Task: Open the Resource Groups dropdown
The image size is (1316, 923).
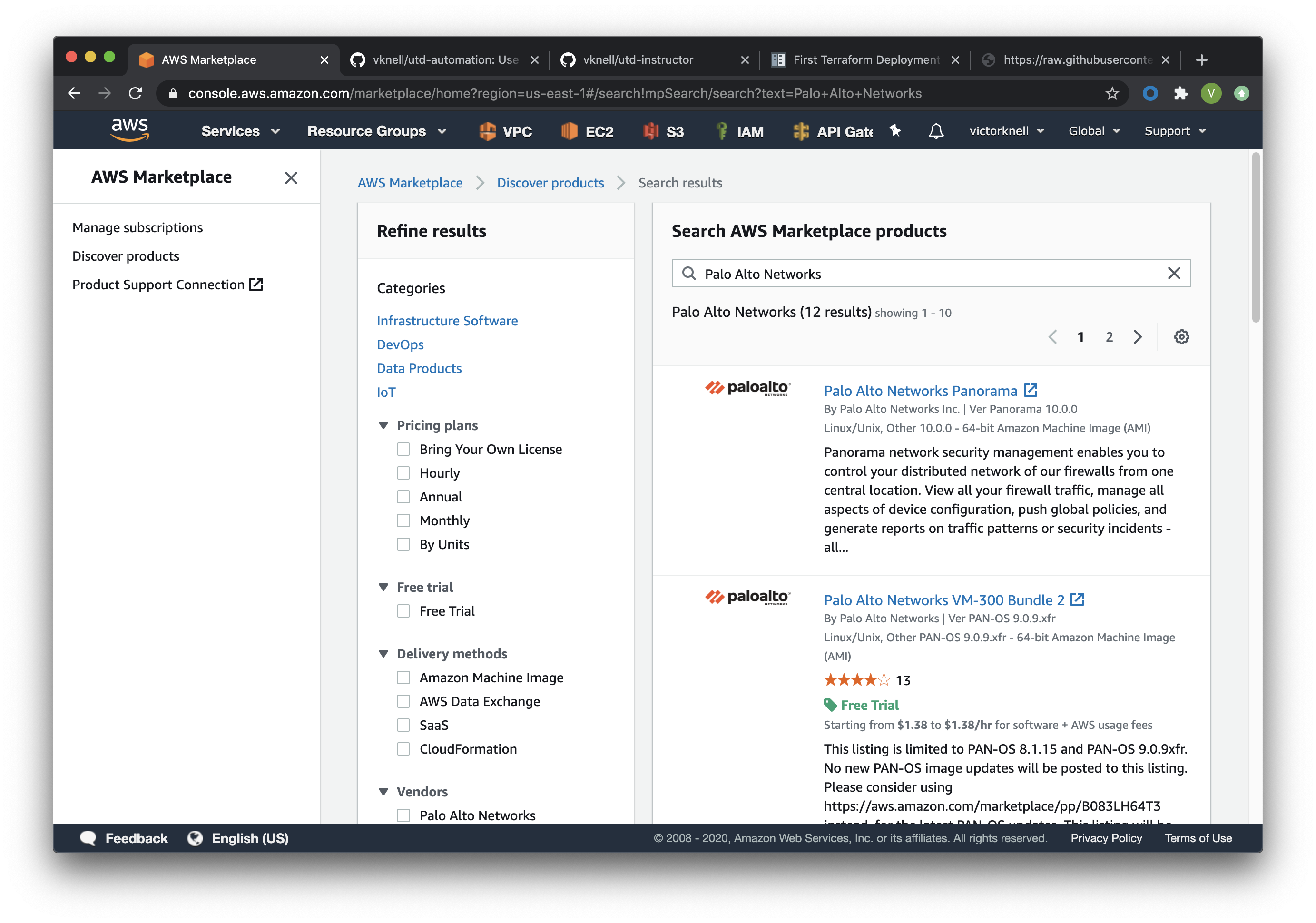Action: (376, 131)
